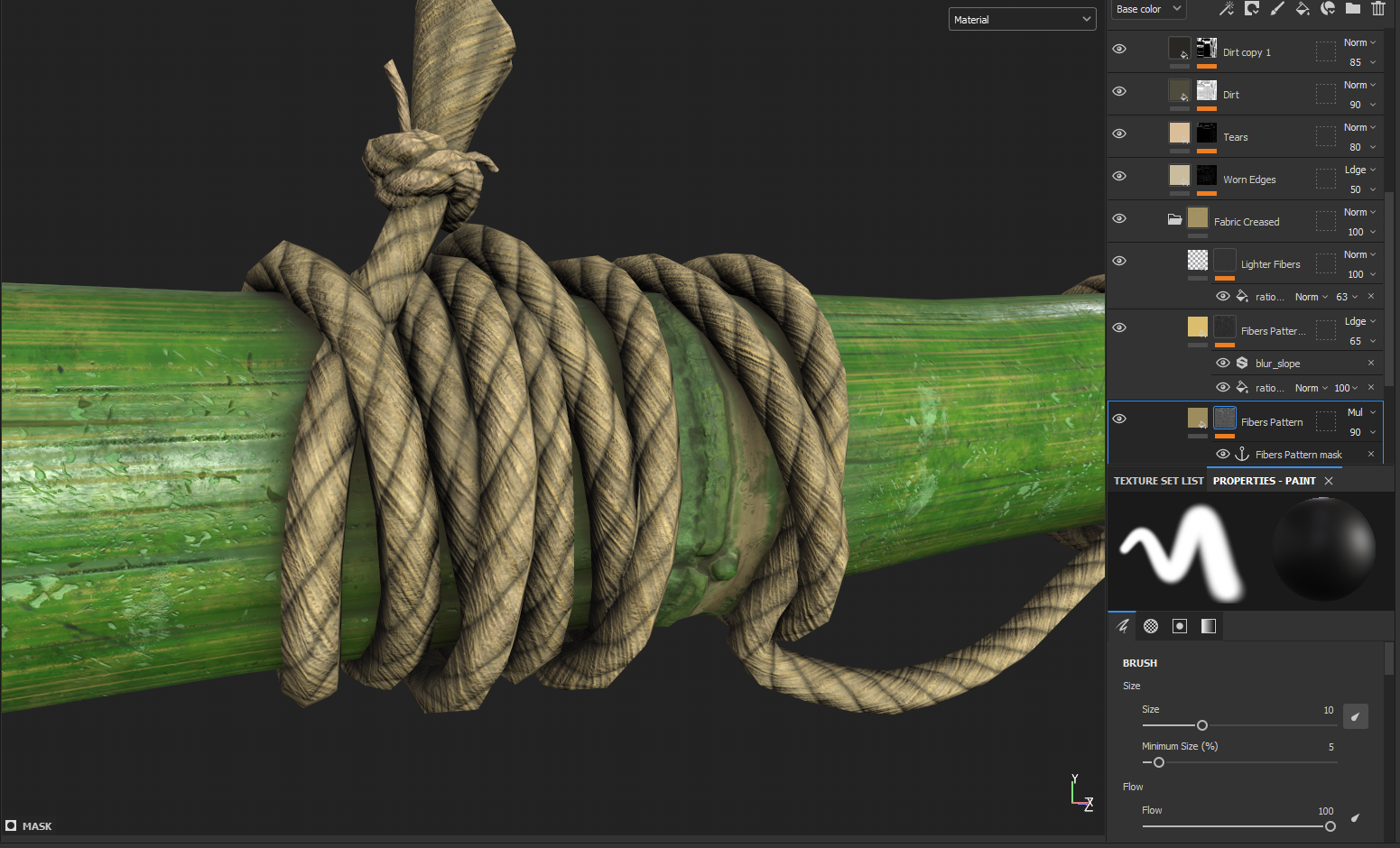Toggle visibility of Worn Edges layer
The height and width of the screenshot is (848, 1400).
(x=1119, y=176)
